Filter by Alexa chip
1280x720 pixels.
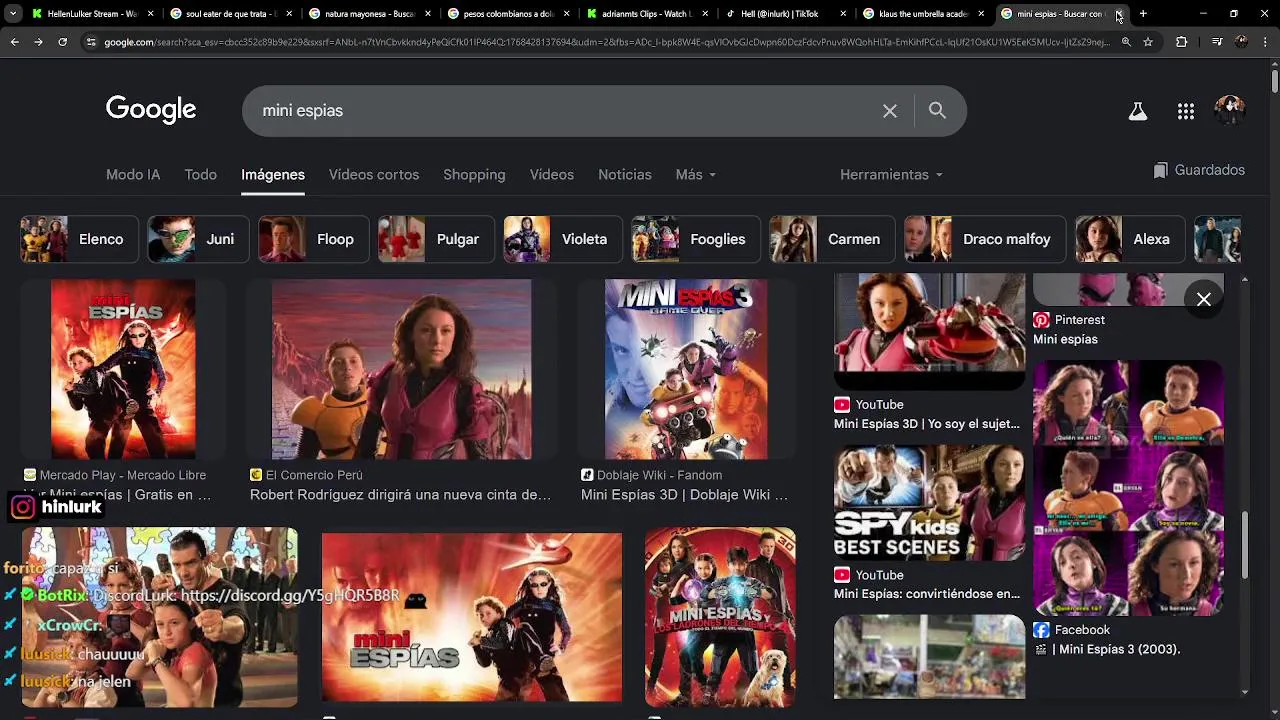1130,239
